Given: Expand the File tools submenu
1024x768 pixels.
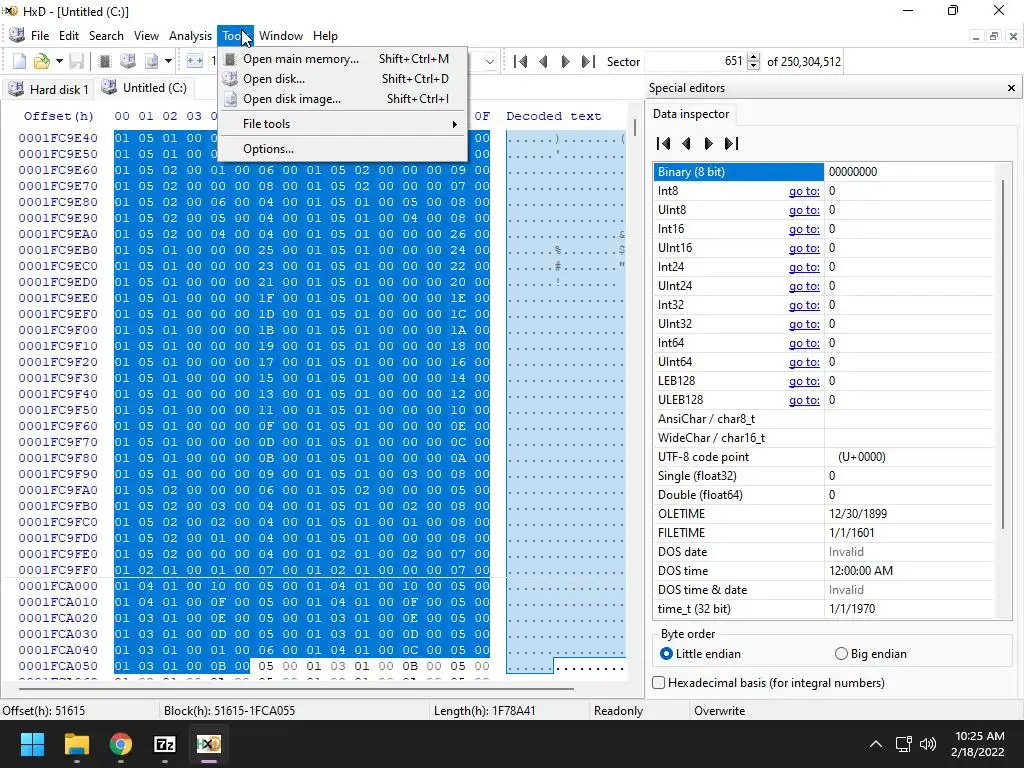Looking at the screenshot, I should (x=343, y=124).
